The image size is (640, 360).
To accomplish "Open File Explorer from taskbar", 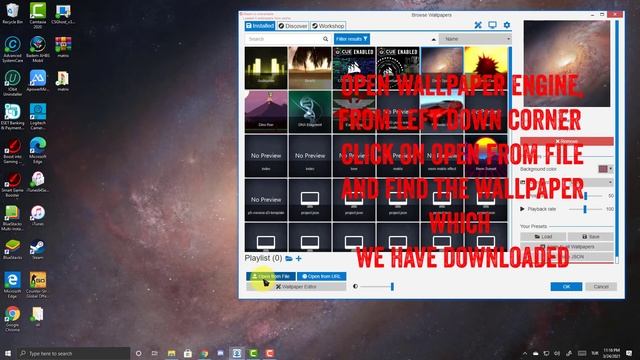I will coord(171,353).
